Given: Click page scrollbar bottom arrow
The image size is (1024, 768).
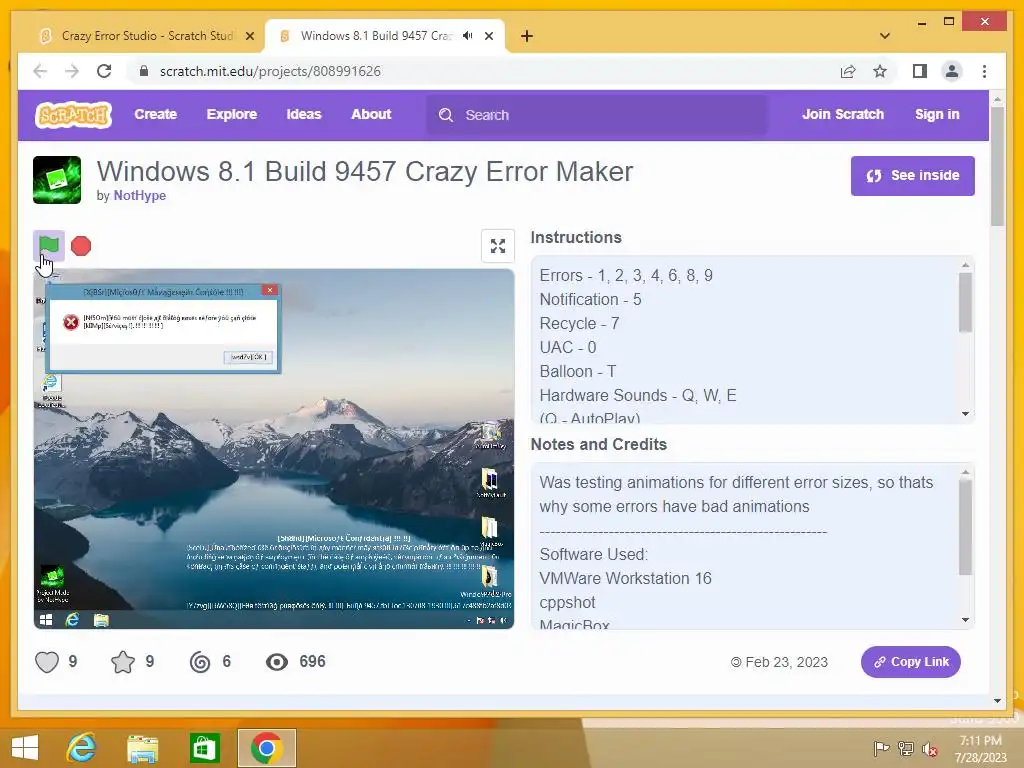Looking at the screenshot, I should 997,701.
